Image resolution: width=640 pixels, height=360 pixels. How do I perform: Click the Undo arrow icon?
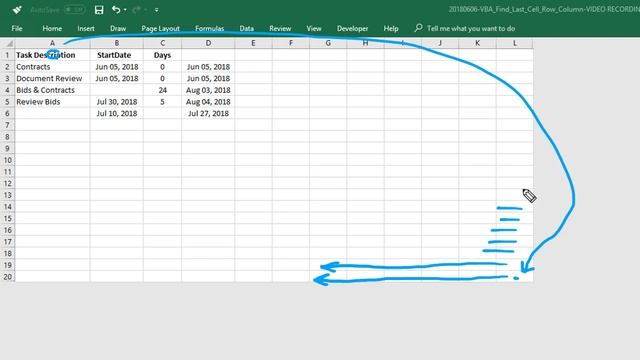(x=116, y=9)
